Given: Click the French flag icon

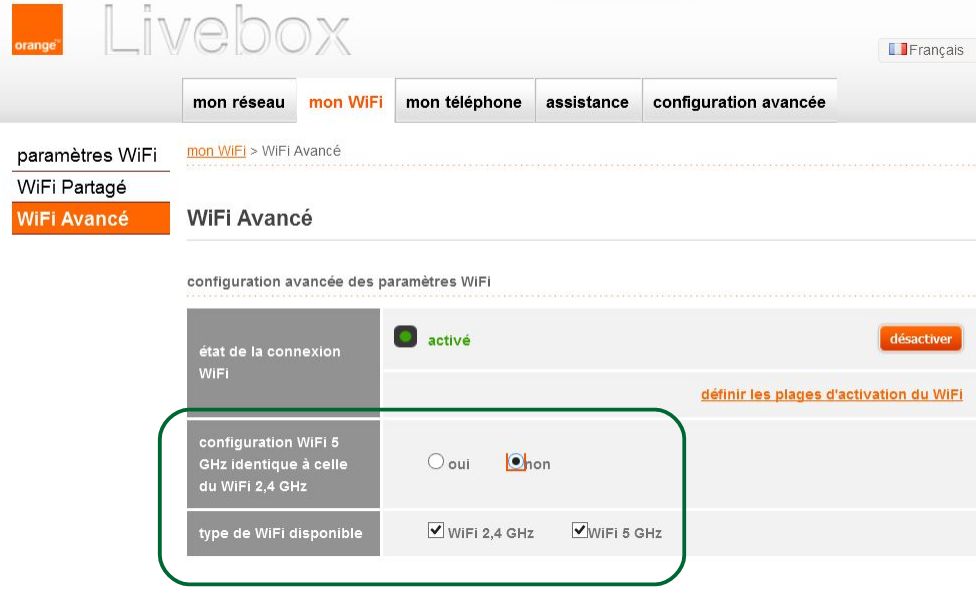Looking at the screenshot, I should pos(898,49).
